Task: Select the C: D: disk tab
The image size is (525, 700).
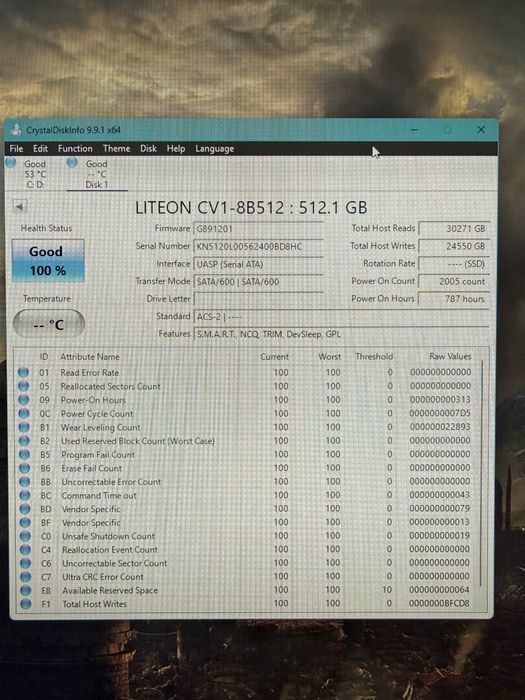Action: pos(35,174)
